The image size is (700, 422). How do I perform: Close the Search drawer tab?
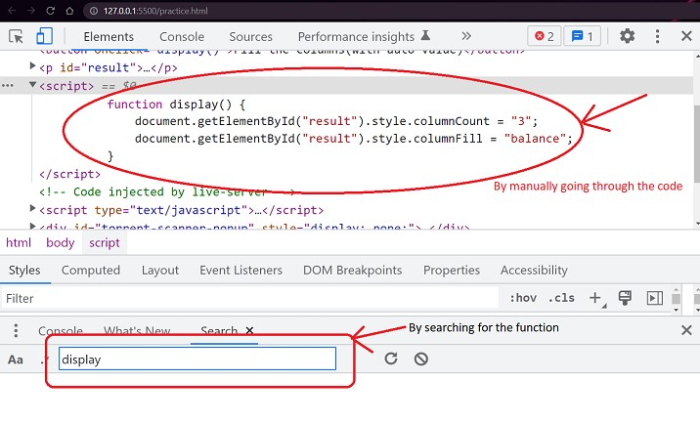click(x=250, y=330)
